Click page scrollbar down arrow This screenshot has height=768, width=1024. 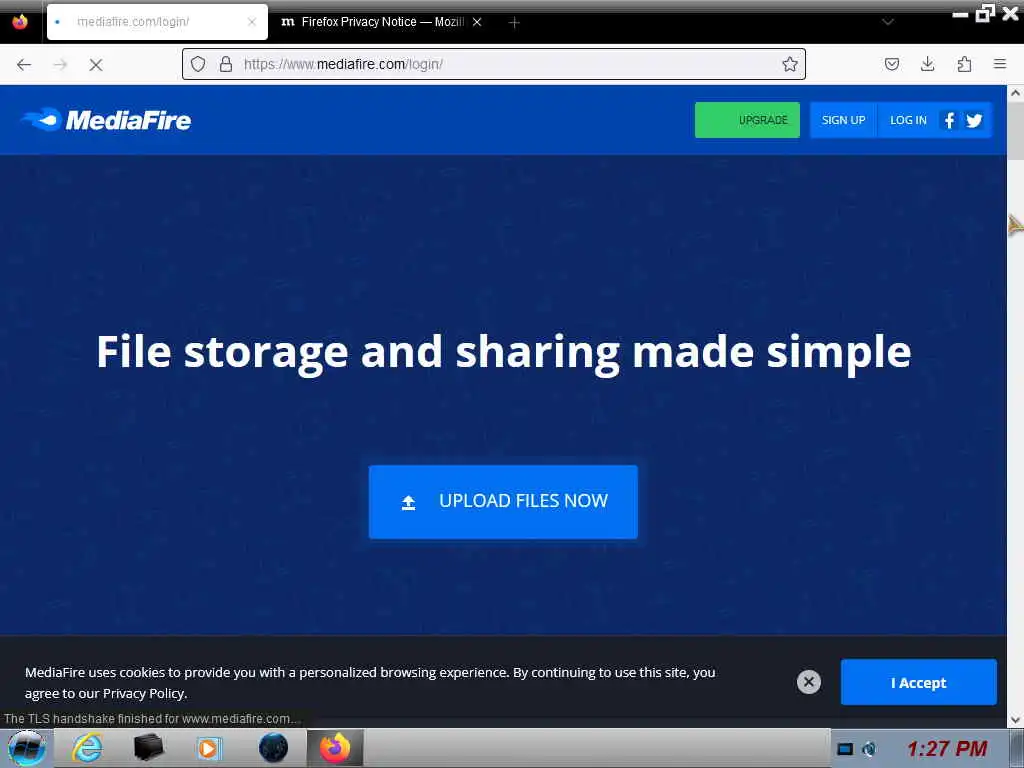coord(1016,720)
